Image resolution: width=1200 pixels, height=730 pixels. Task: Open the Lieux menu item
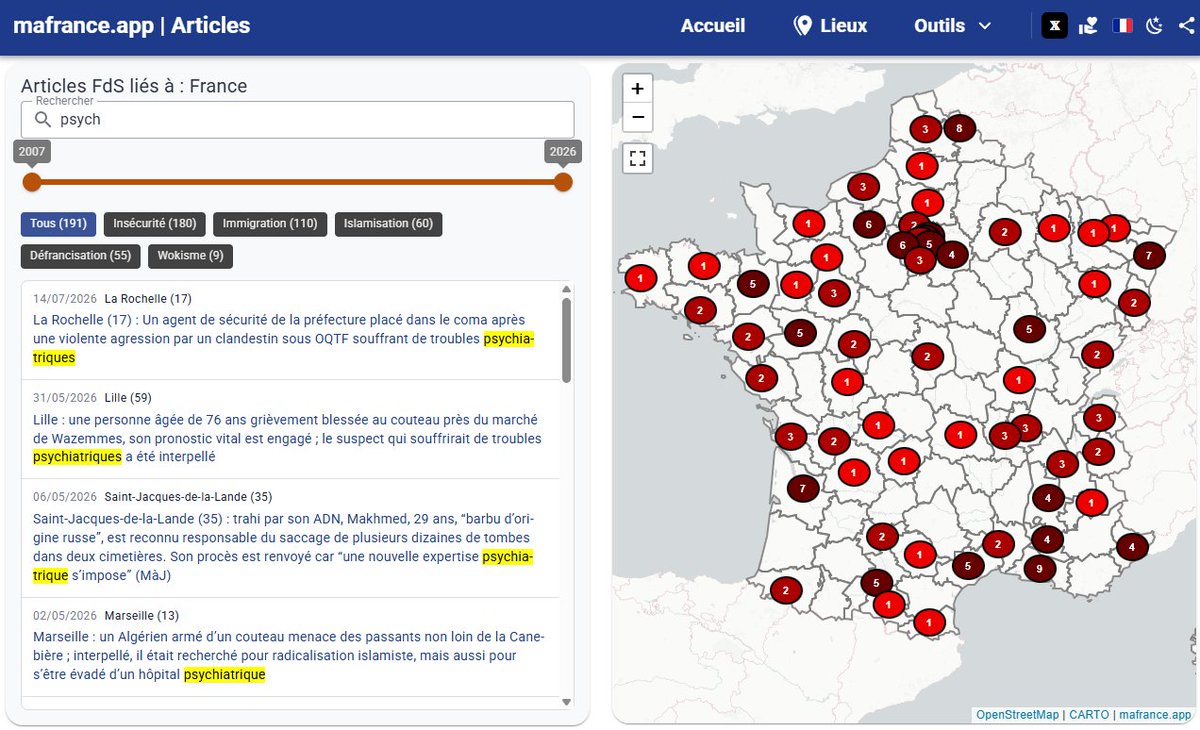coord(830,26)
